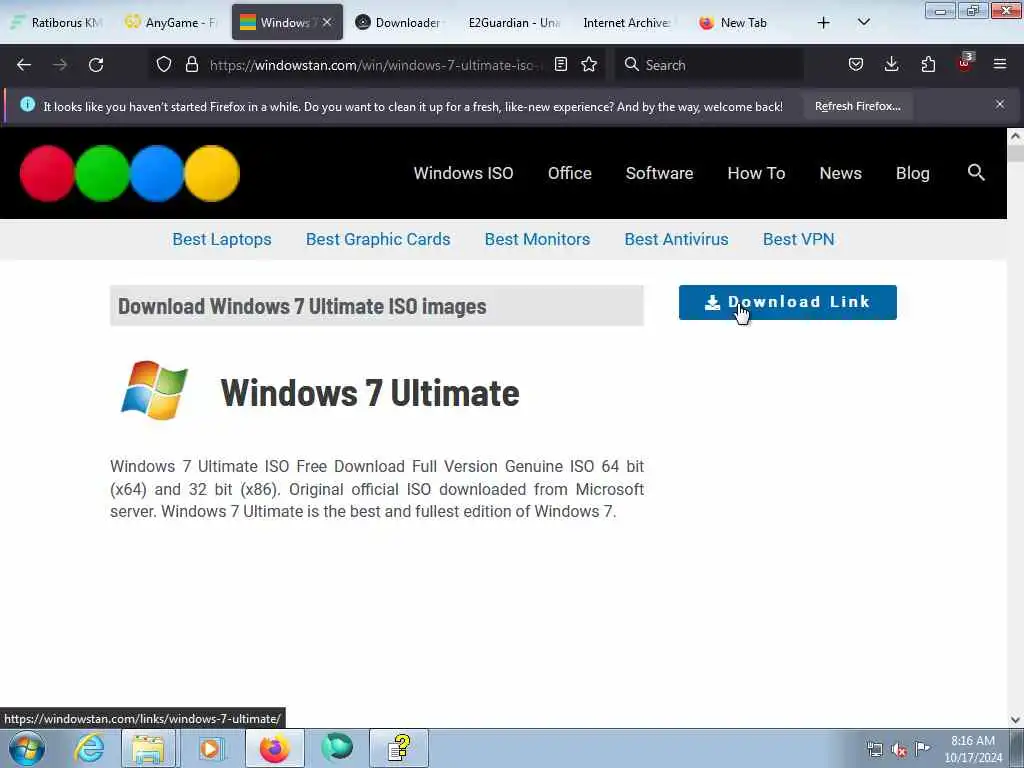Open News menu item

tap(840, 173)
